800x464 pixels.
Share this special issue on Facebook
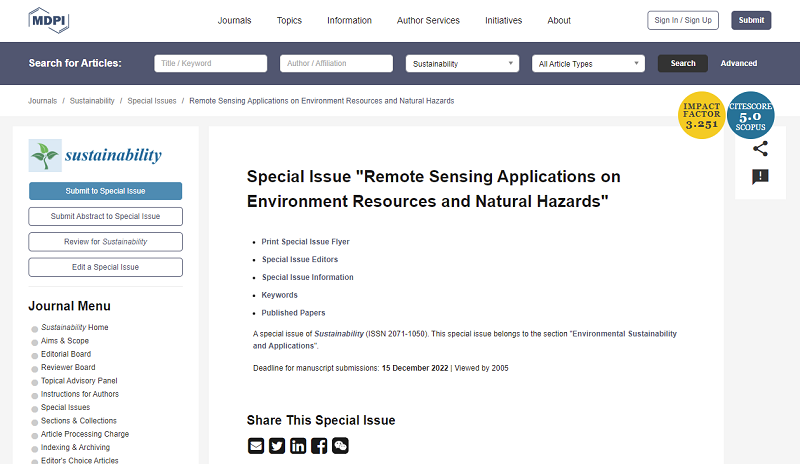pyautogui.click(x=319, y=446)
